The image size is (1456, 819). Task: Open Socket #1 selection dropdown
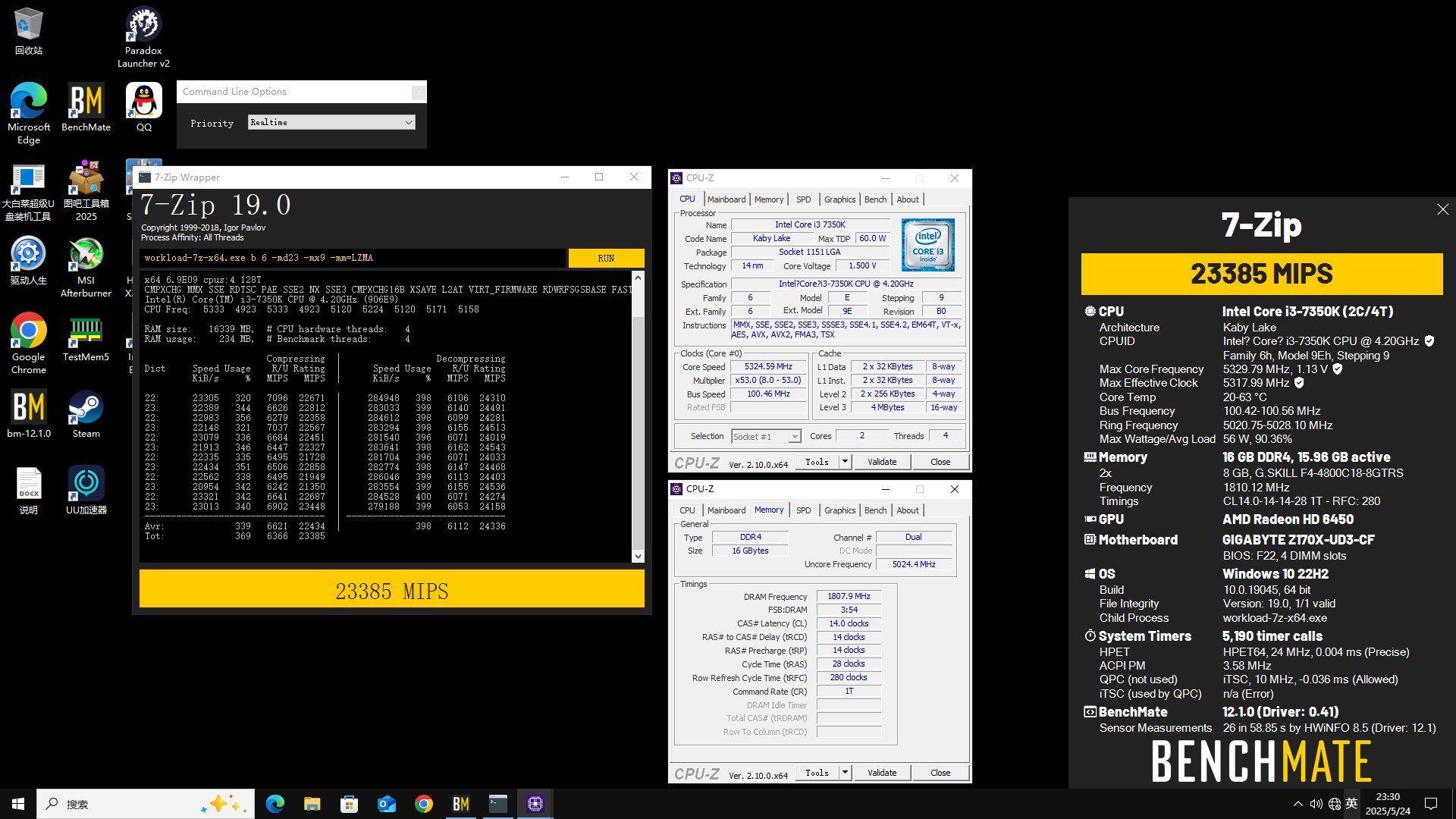point(766,436)
